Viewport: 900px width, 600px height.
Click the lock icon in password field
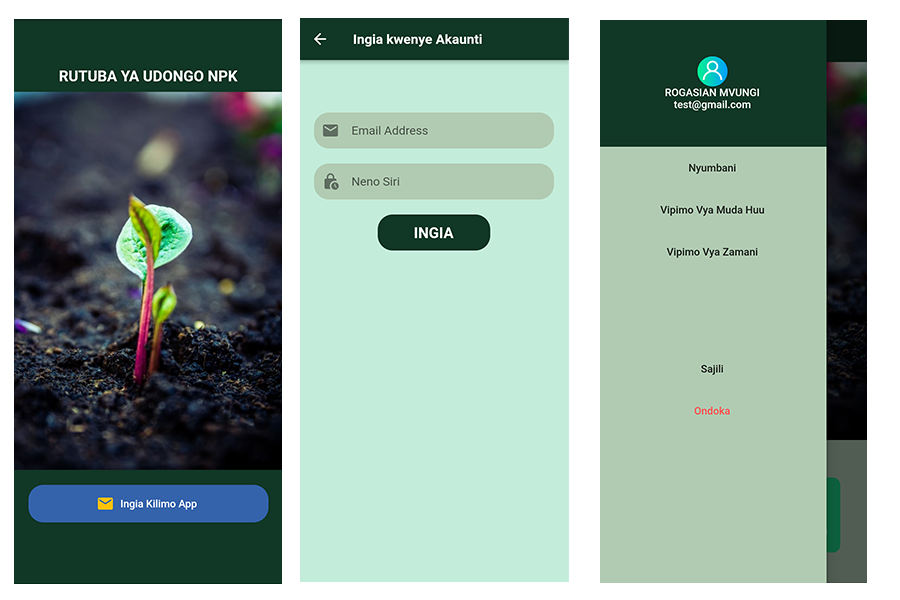(x=331, y=181)
